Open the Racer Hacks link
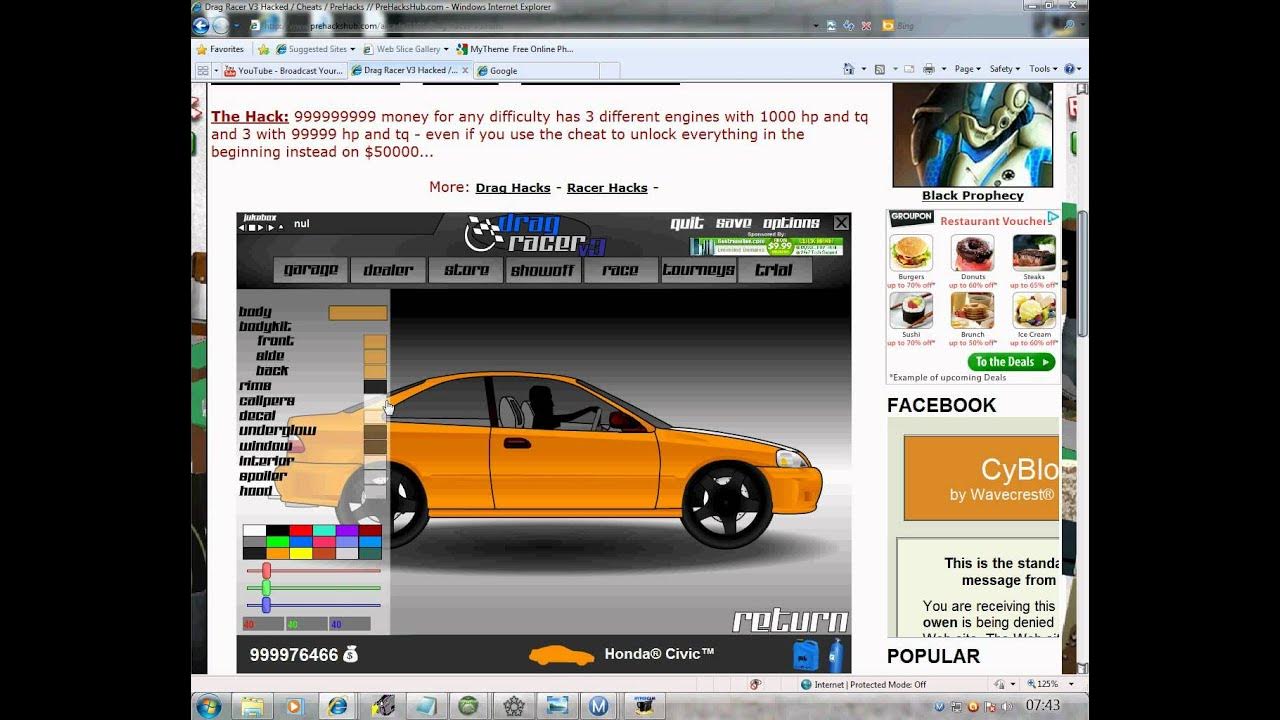The image size is (1280, 720). 607,188
